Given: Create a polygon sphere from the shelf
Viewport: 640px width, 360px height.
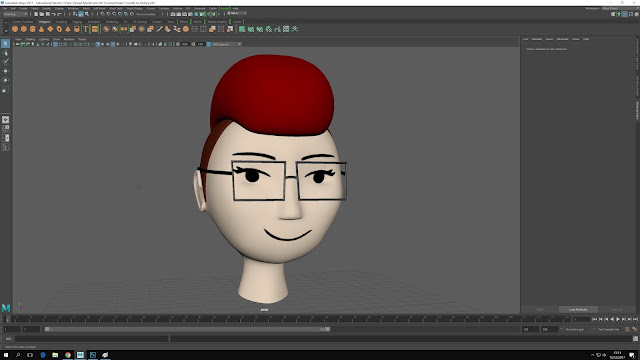Looking at the screenshot, I should pos(15,29).
